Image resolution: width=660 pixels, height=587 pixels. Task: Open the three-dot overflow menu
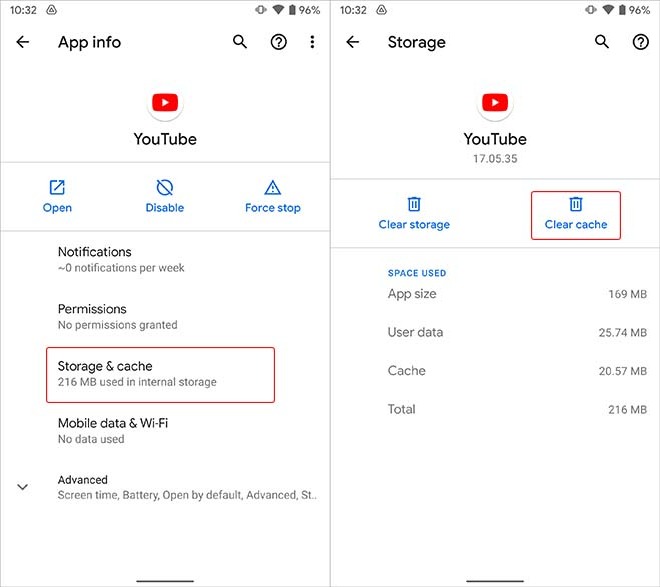coord(312,42)
